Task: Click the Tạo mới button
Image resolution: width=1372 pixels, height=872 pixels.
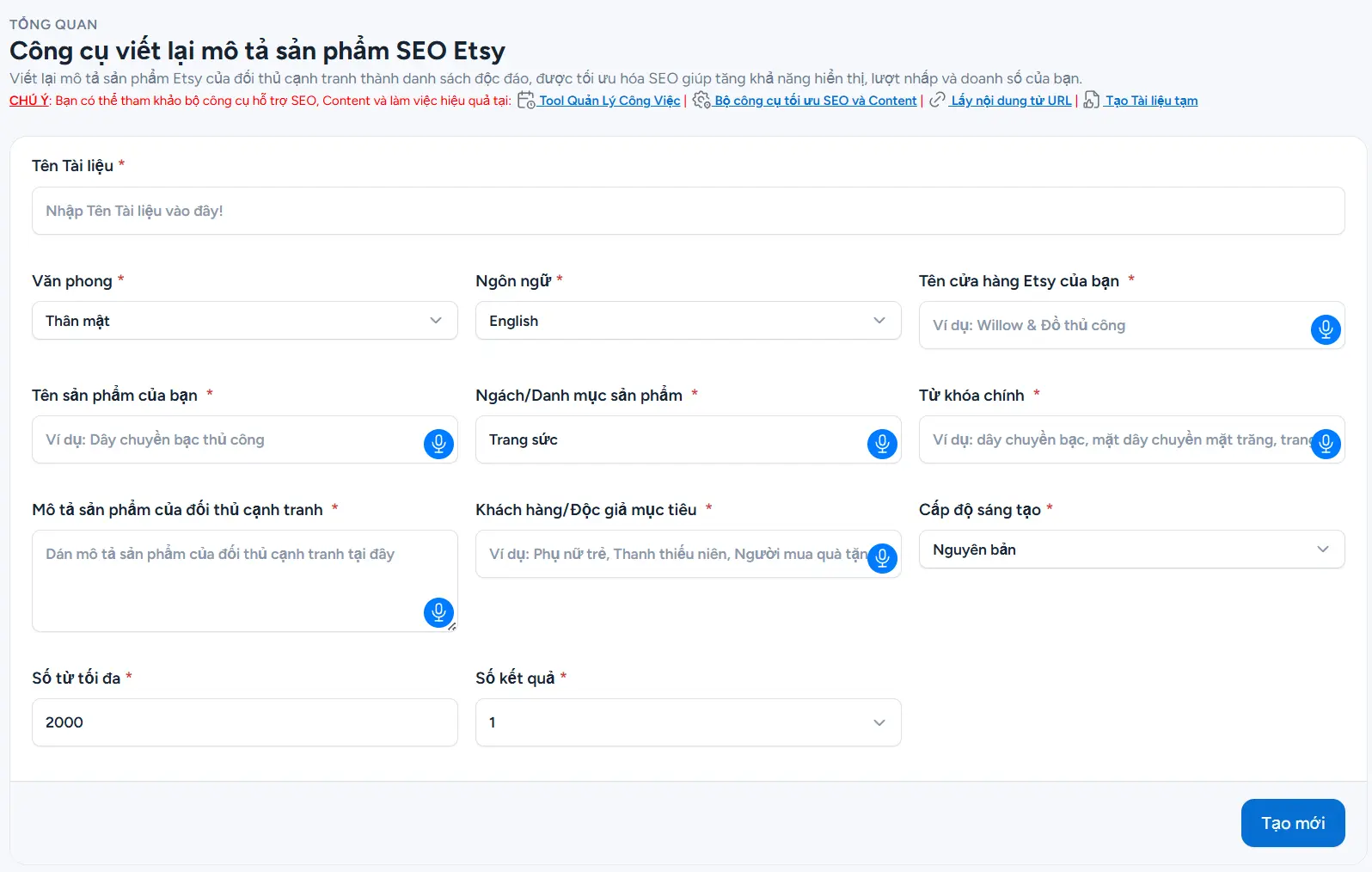Action: click(1293, 823)
